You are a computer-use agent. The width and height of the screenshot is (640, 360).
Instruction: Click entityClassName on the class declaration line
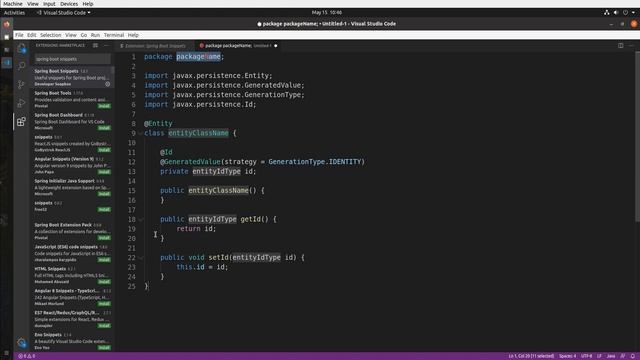click(x=198, y=133)
